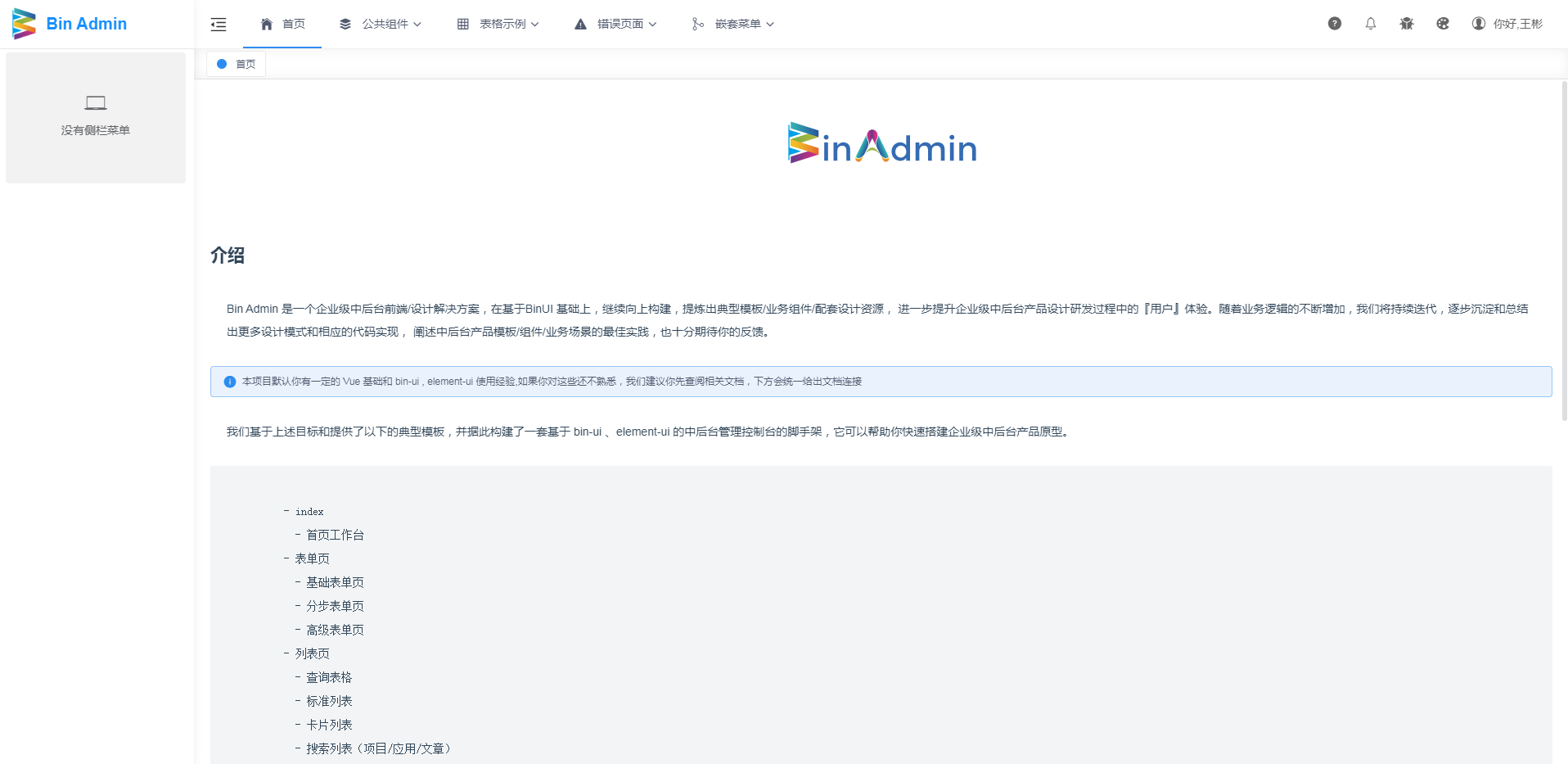Click the 卡片列表 entry
Screen dimensions: 1568x764
[330, 726]
